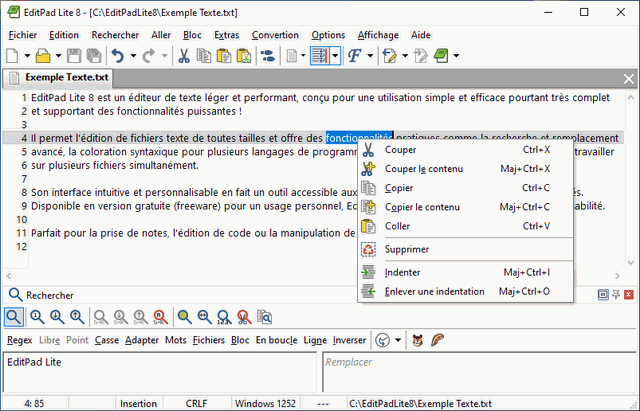
Task: Toggle the En boucle option
Action: [x=276, y=340]
